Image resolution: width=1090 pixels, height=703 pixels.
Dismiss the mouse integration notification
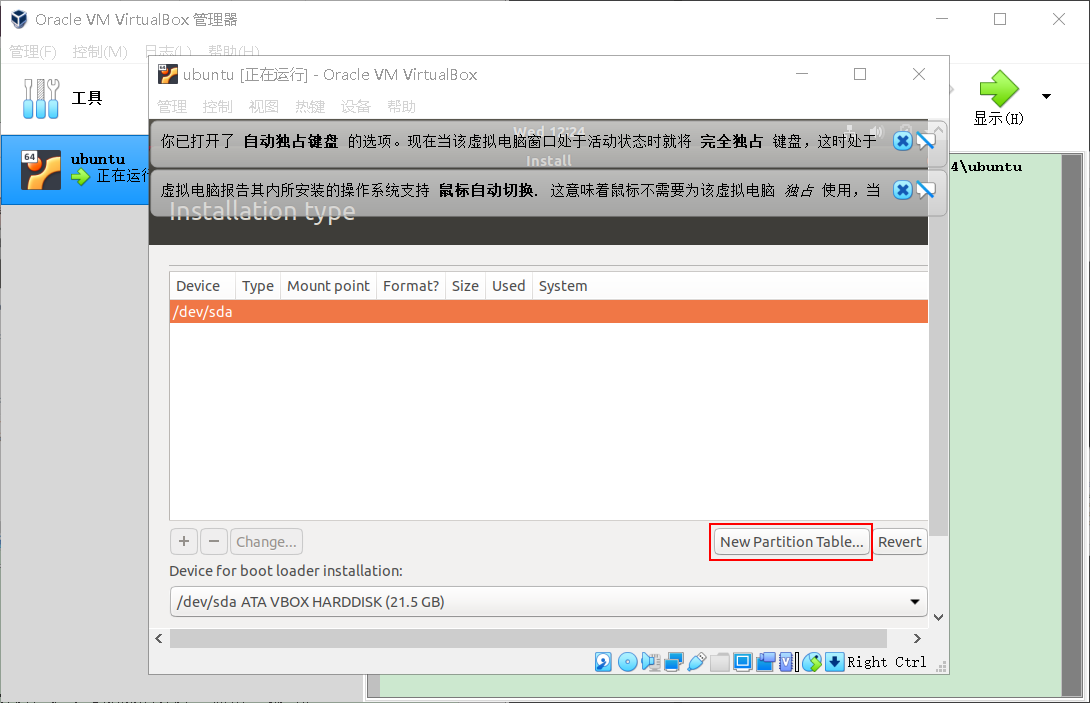click(902, 190)
